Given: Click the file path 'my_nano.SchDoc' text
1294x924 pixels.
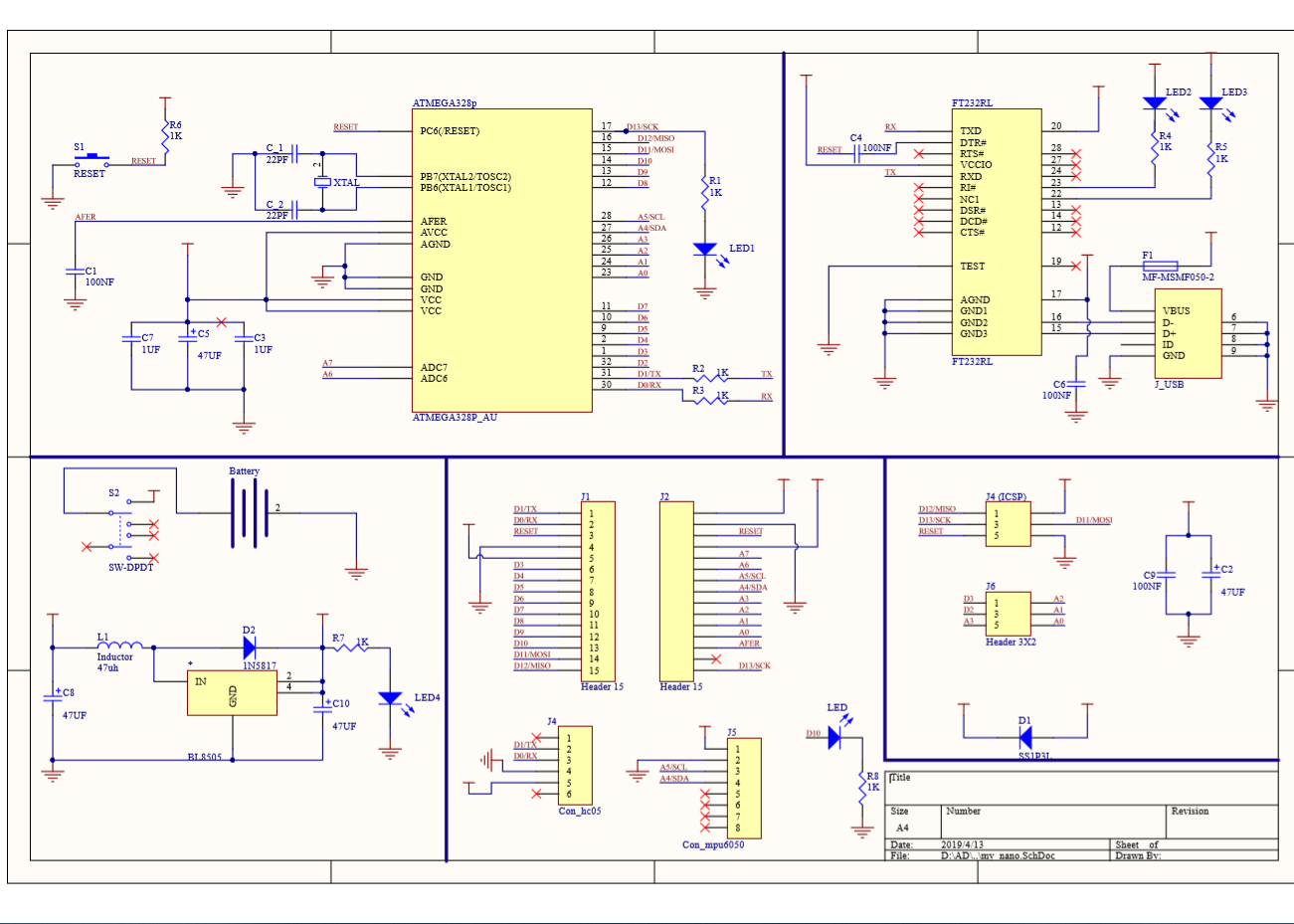Looking at the screenshot, I should 1017,855.
